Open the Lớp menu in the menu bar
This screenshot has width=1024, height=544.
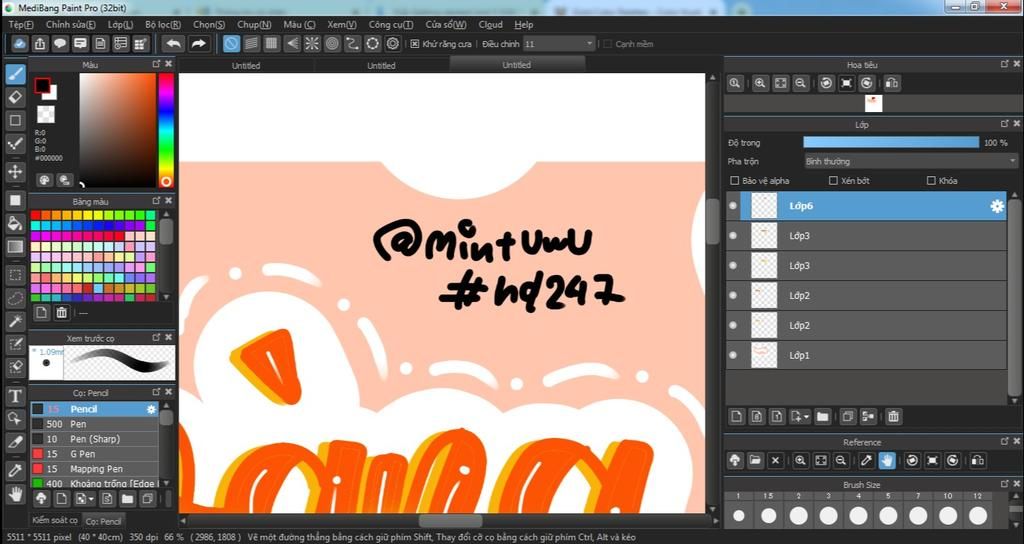click(120, 25)
